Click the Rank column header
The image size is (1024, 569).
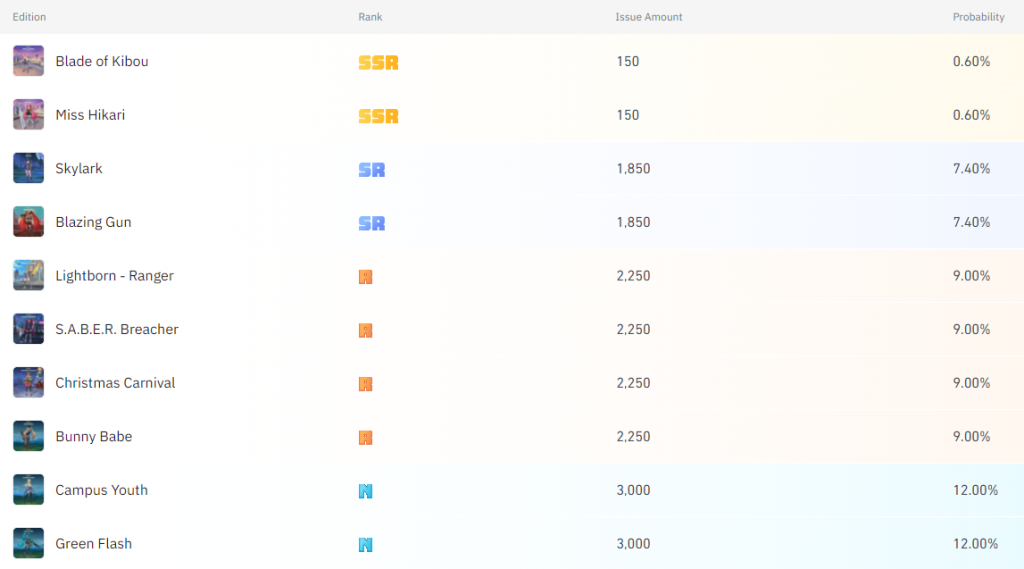point(370,17)
